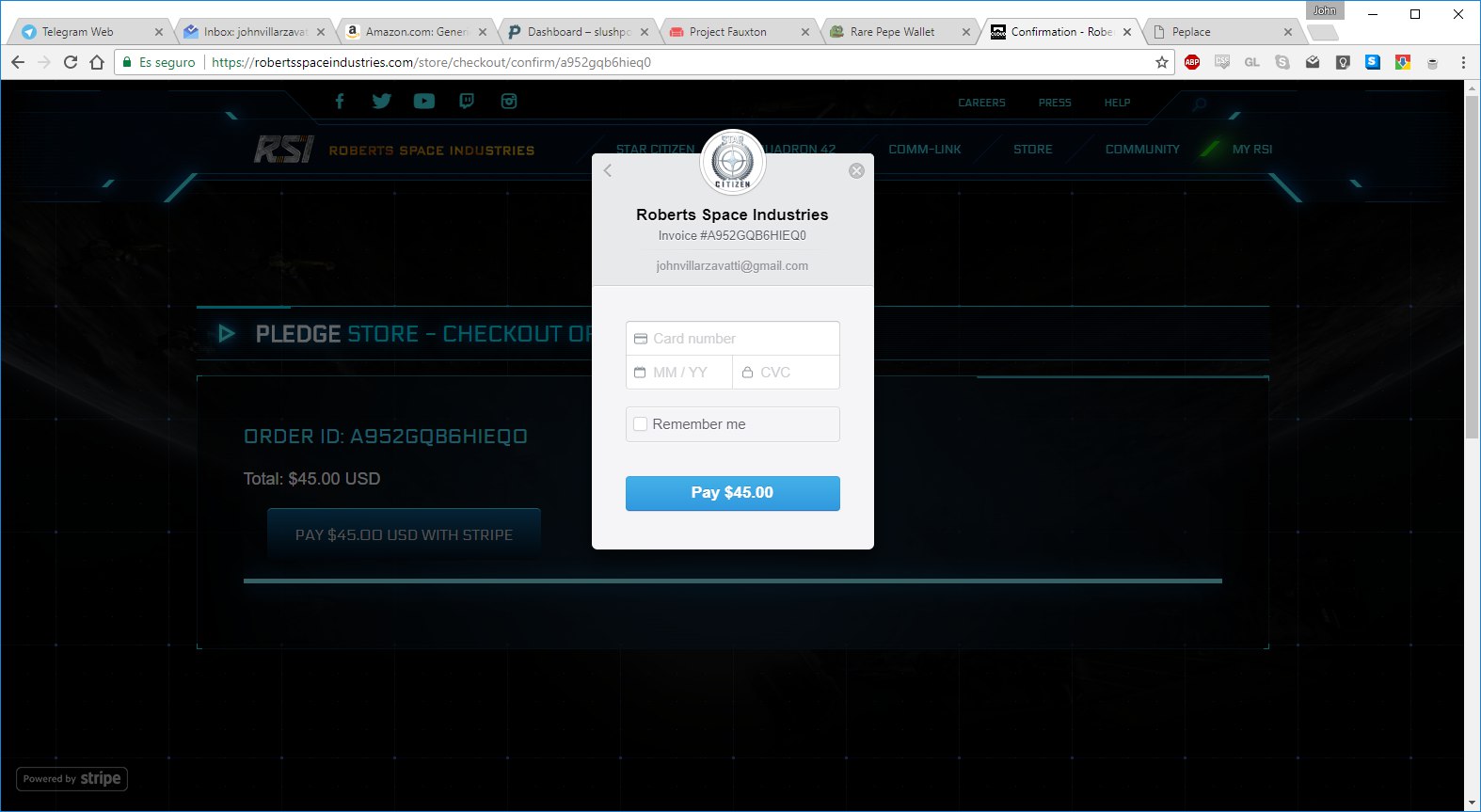The width and height of the screenshot is (1481, 812).
Task: Click the Invoice #A952GQB6HIEQ0 text
Action: pos(732,236)
